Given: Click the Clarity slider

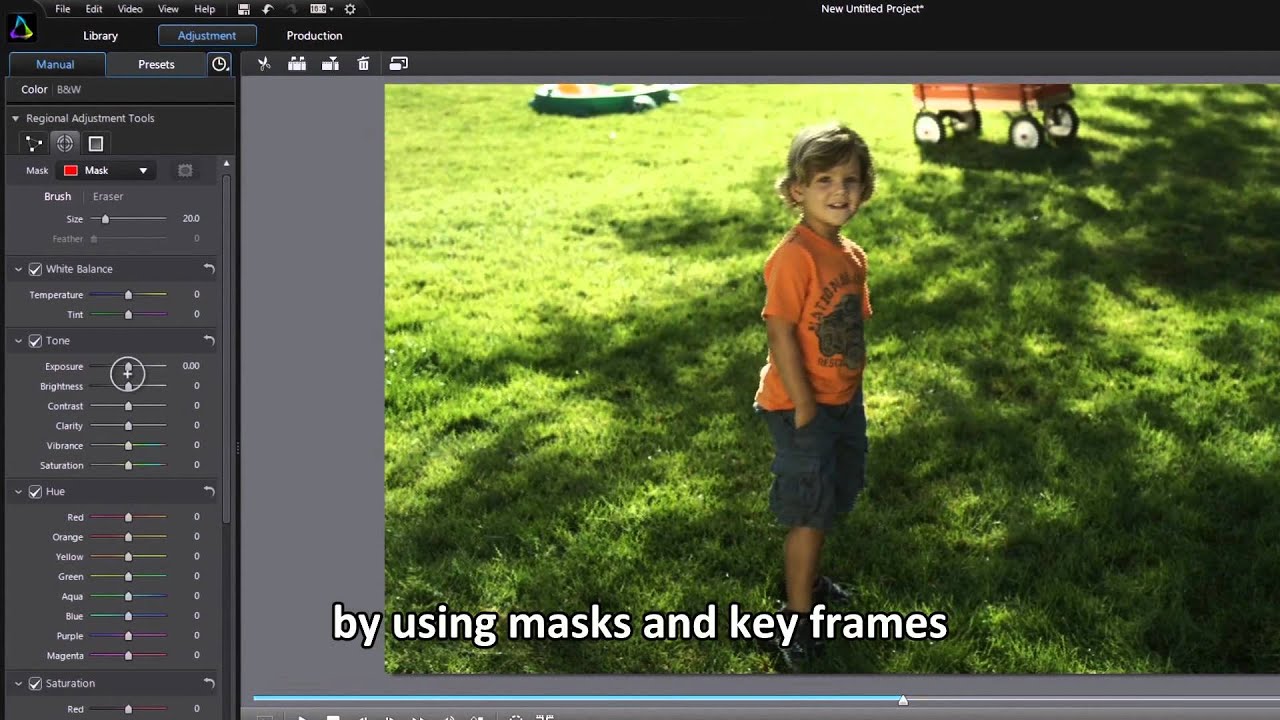Looking at the screenshot, I should point(128,426).
